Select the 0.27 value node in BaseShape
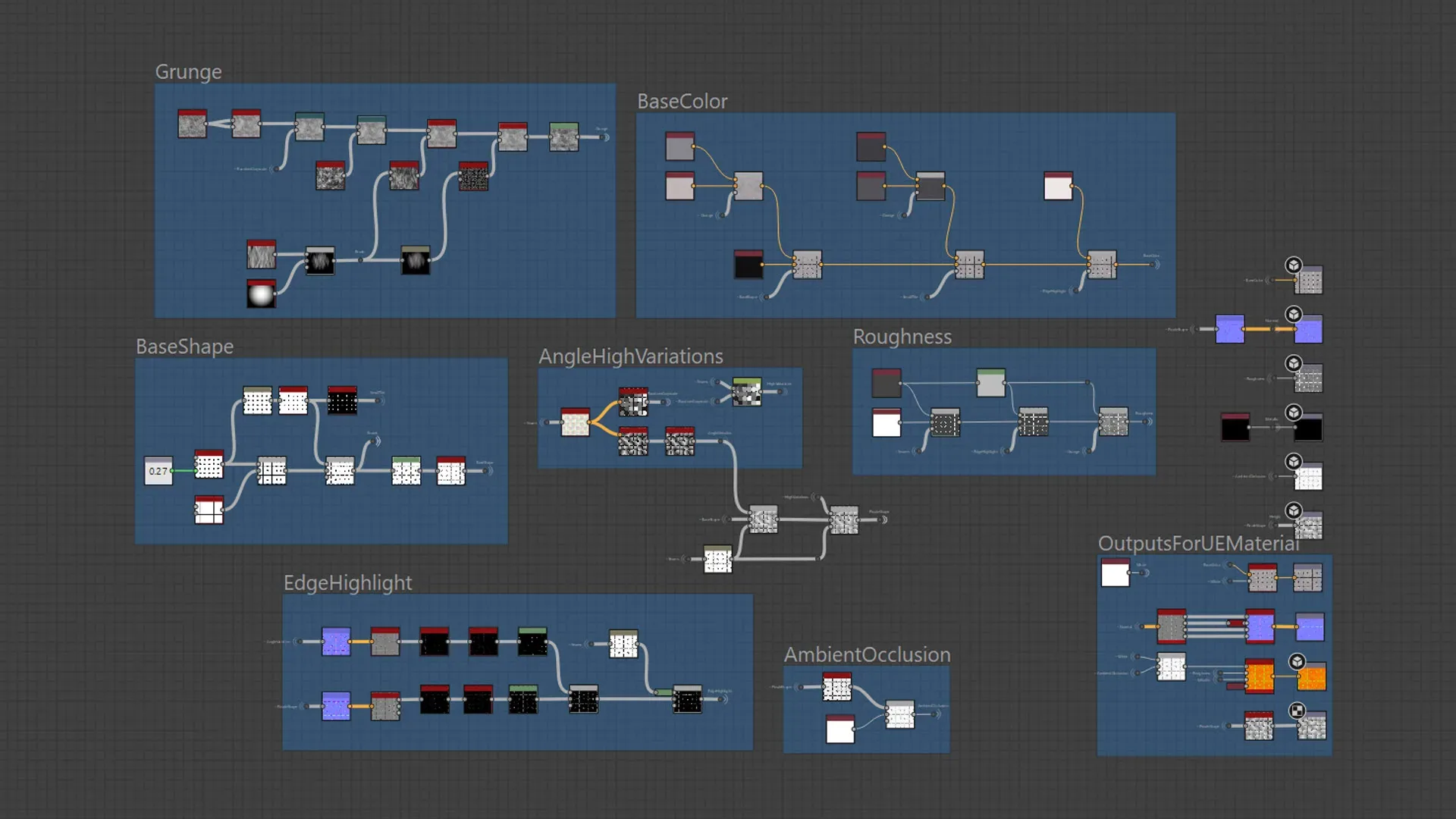This screenshot has width=1456, height=819. (x=159, y=471)
